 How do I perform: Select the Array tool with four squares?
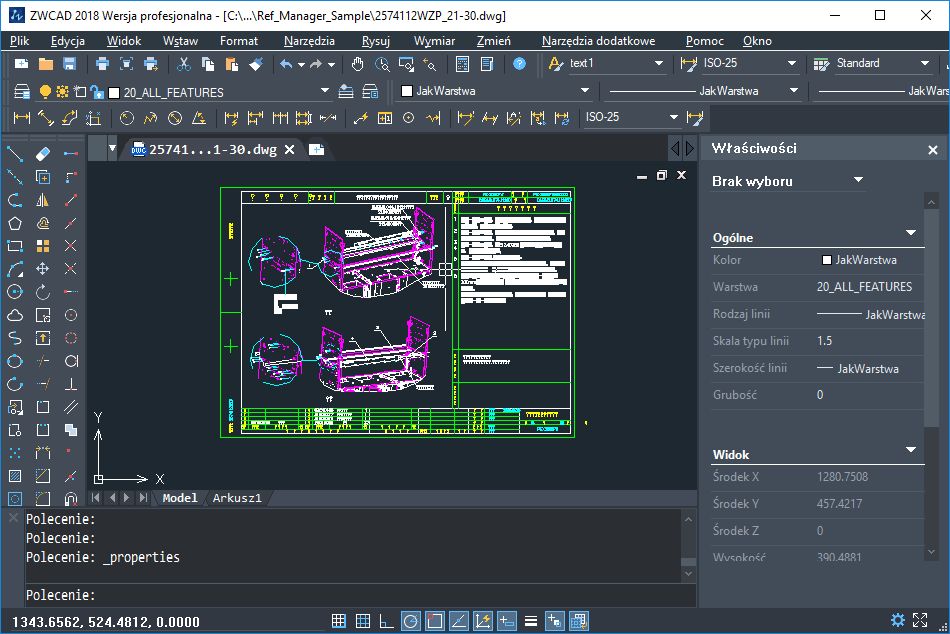pyautogui.click(x=42, y=246)
